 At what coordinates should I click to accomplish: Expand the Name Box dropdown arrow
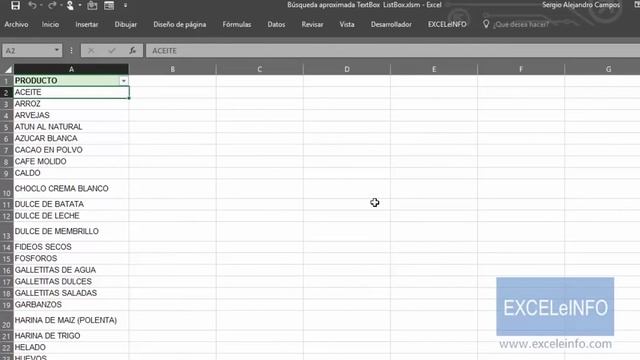pos(57,51)
